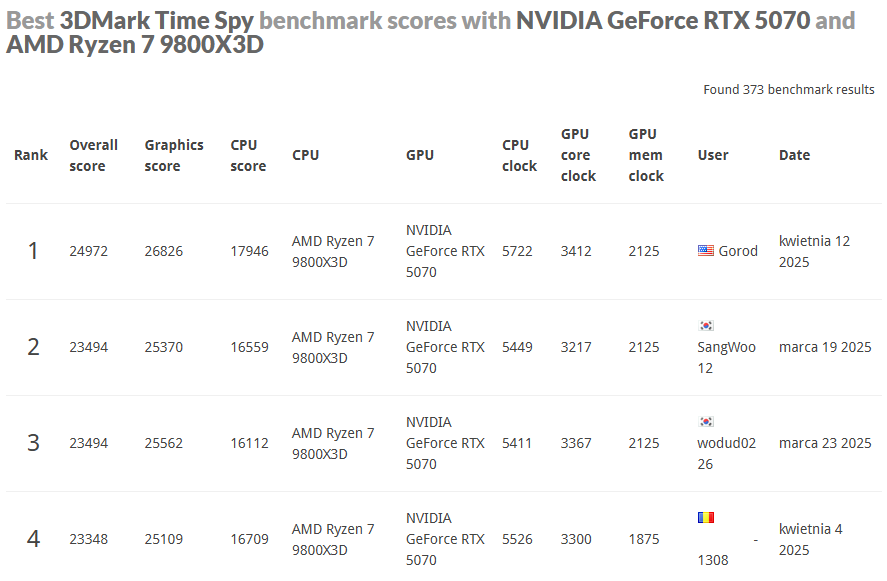Screen dimensions: 887x581
Task: Select rank 3 result score 23494
Action: click(x=89, y=443)
